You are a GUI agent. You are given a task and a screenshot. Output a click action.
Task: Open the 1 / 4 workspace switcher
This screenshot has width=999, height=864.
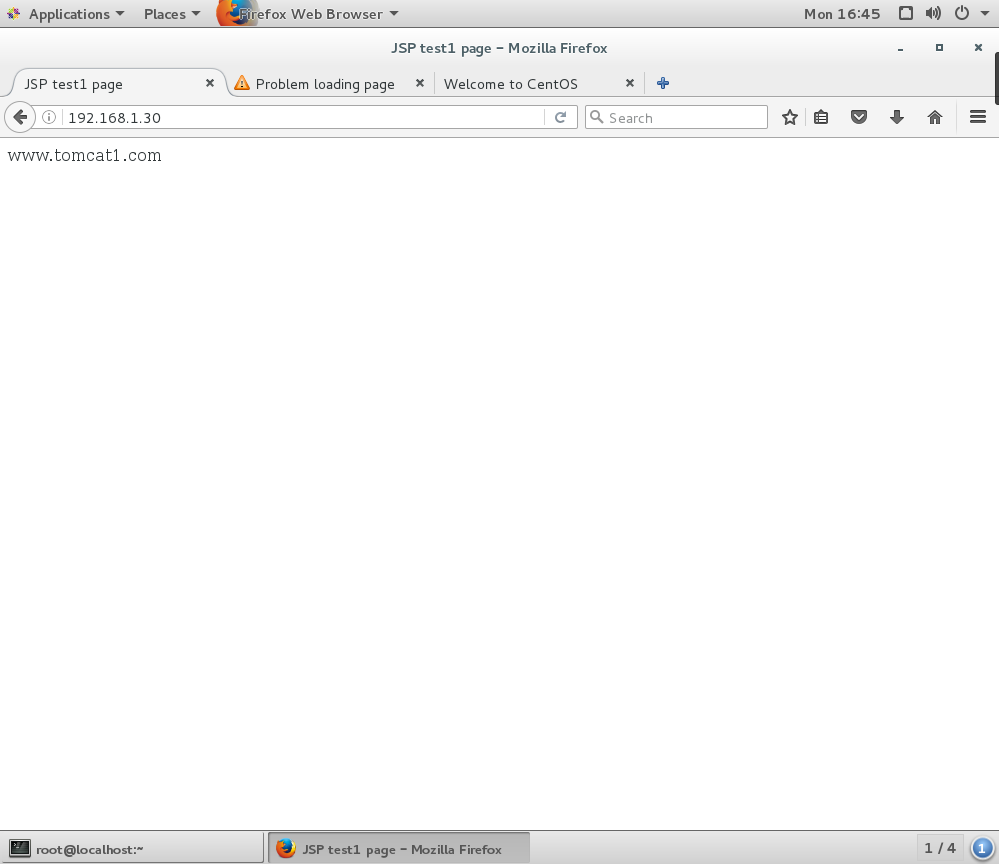coord(940,848)
